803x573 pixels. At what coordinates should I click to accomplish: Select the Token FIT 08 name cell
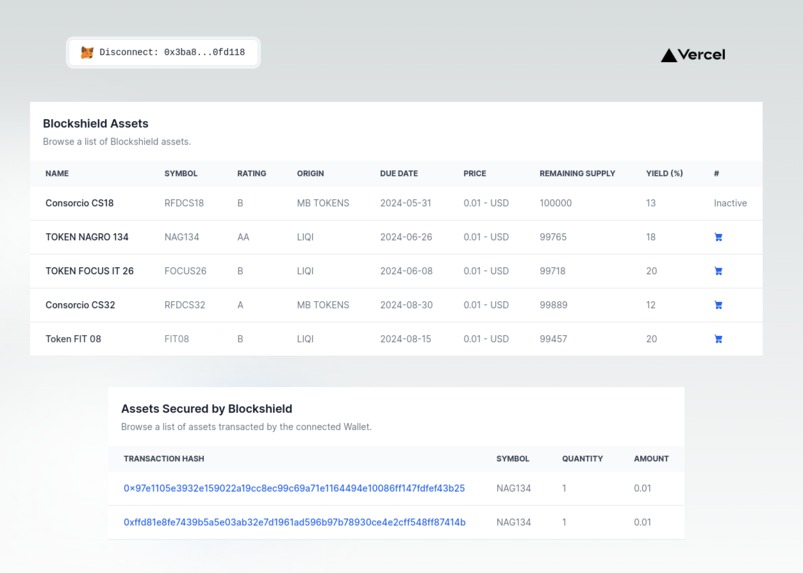point(73,339)
